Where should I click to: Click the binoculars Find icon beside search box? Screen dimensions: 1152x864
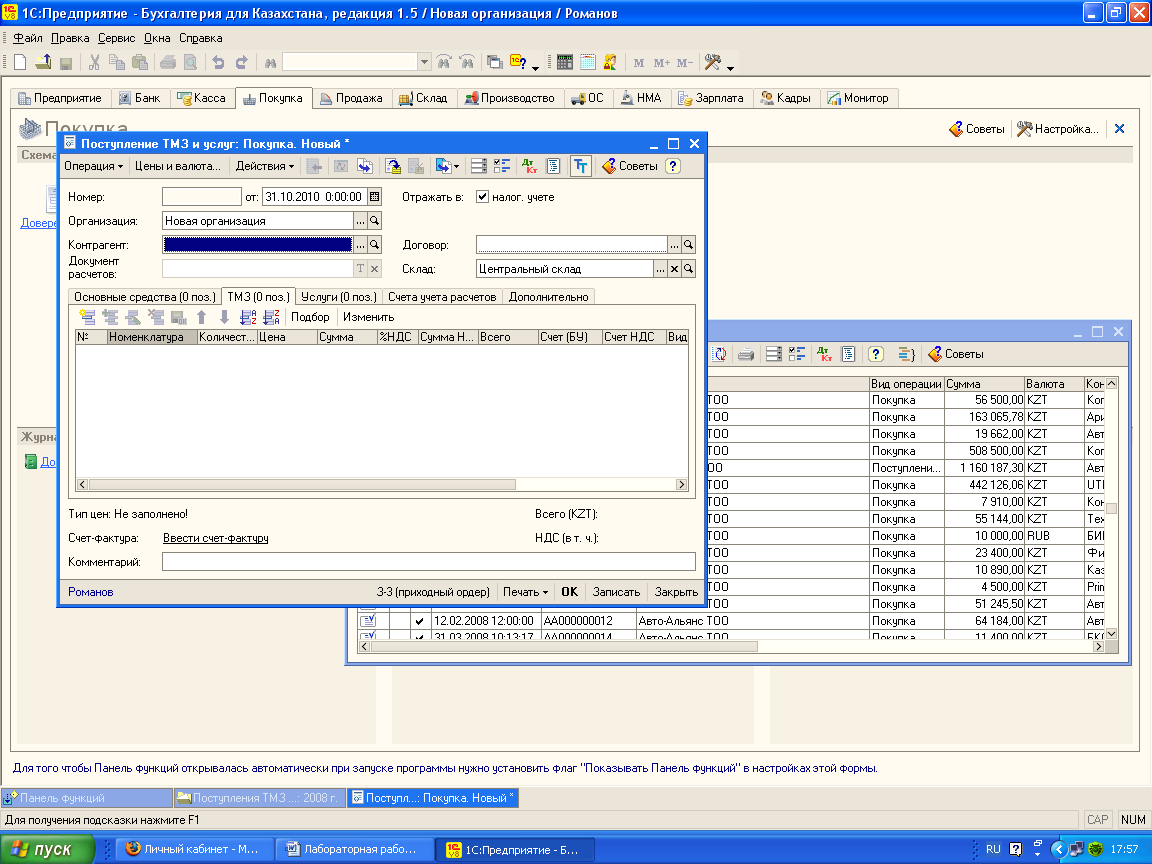click(x=270, y=63)
